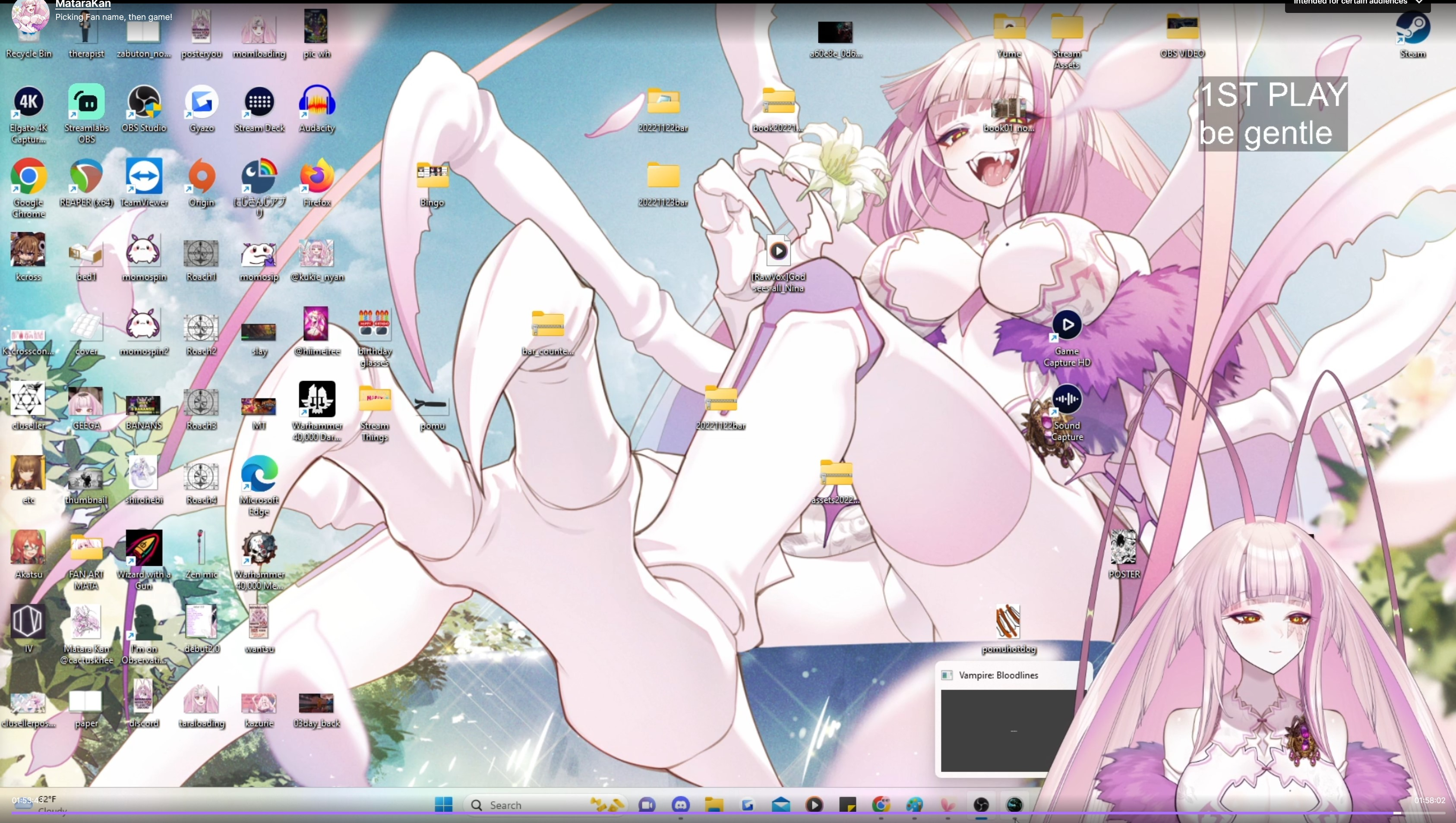Open the bar_counter zipped folder
The image size is (1456, 823).
pyautogui.click(x=547, y=332)
